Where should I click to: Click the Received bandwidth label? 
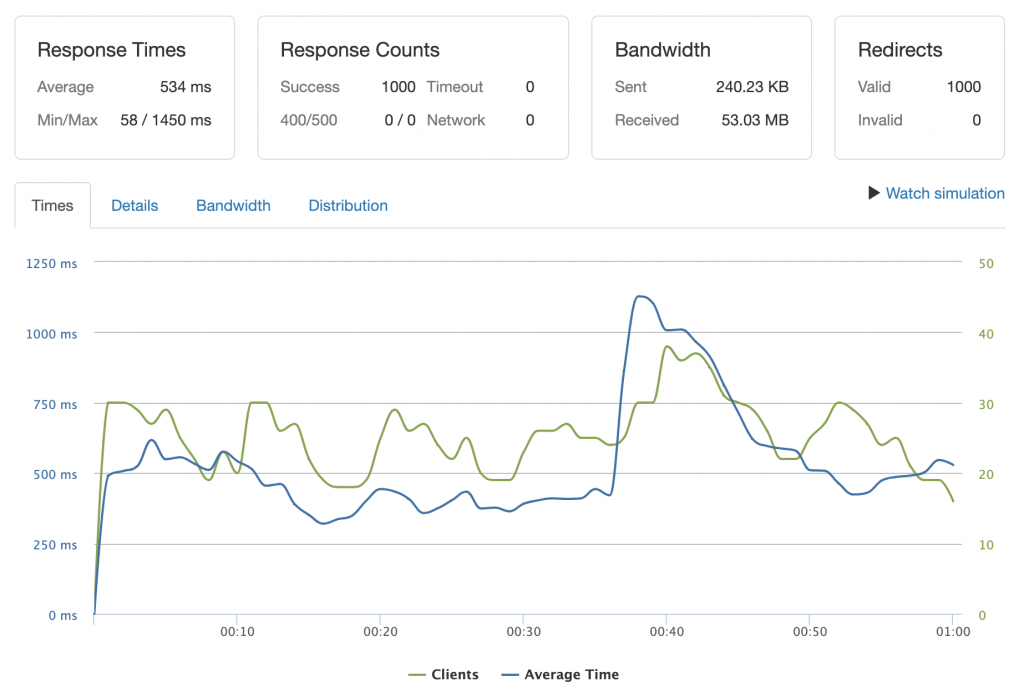pos(647,120)
